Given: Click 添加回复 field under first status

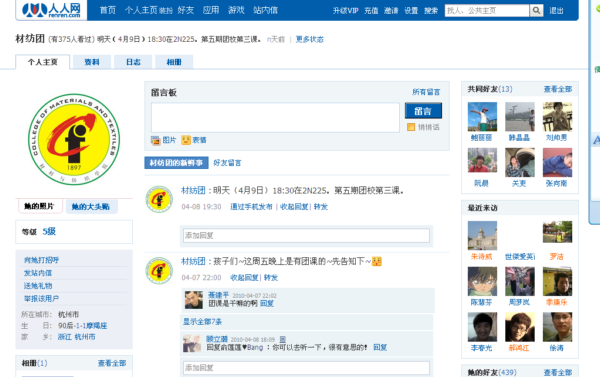Looking at the screenshot, I should (x=306, y=235).
